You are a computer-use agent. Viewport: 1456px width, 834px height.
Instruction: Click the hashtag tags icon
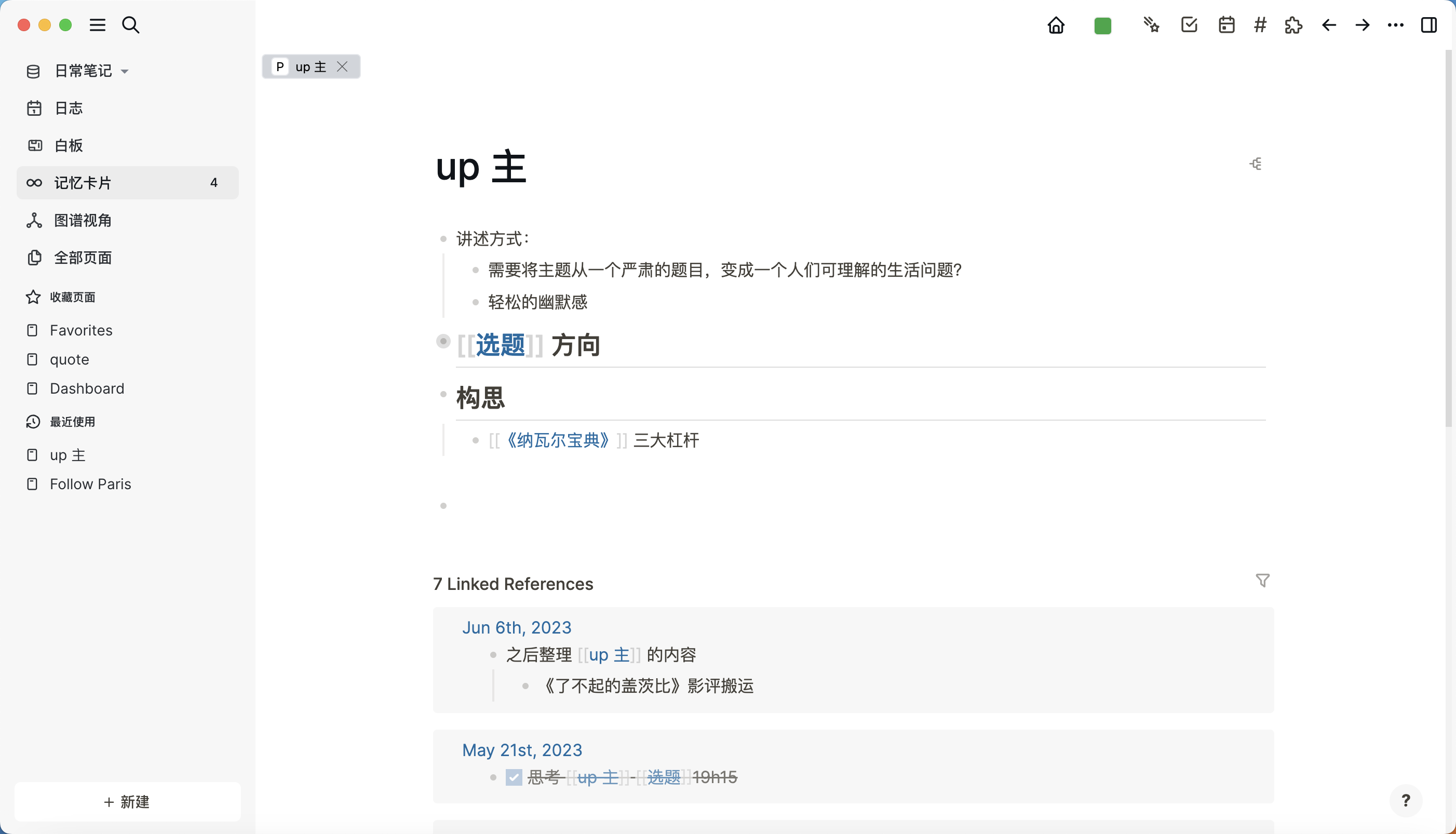pos(1260,25)
